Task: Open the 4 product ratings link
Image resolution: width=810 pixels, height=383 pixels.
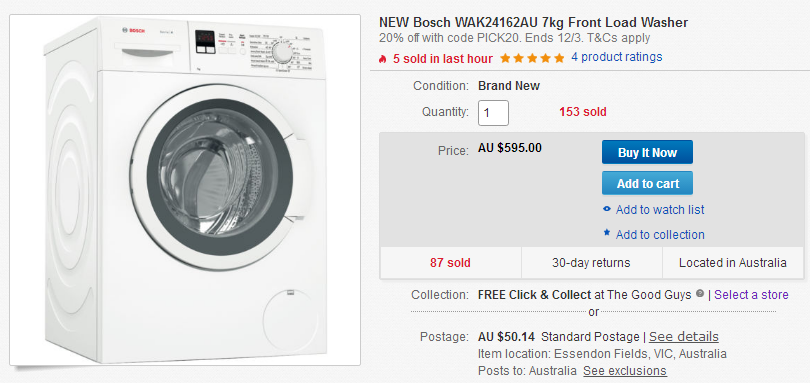Action: click(x=616, y=57)
